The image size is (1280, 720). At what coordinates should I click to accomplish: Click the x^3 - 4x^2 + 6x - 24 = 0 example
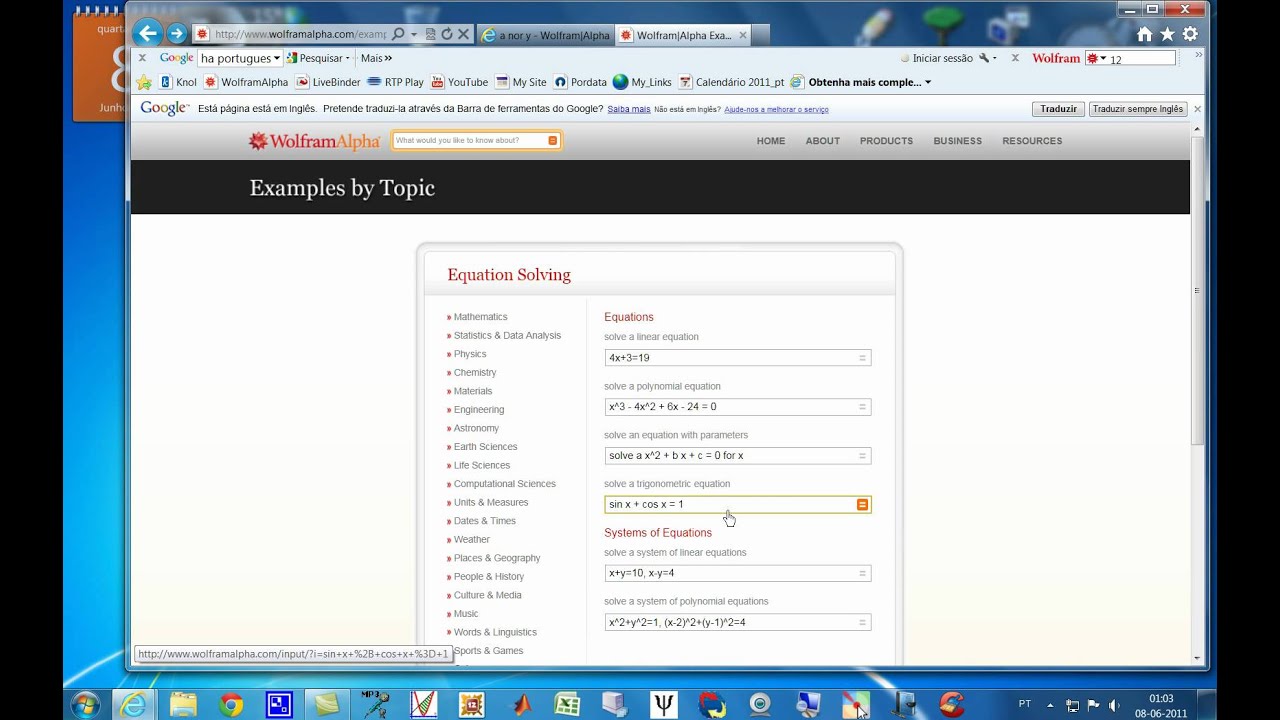738,407
